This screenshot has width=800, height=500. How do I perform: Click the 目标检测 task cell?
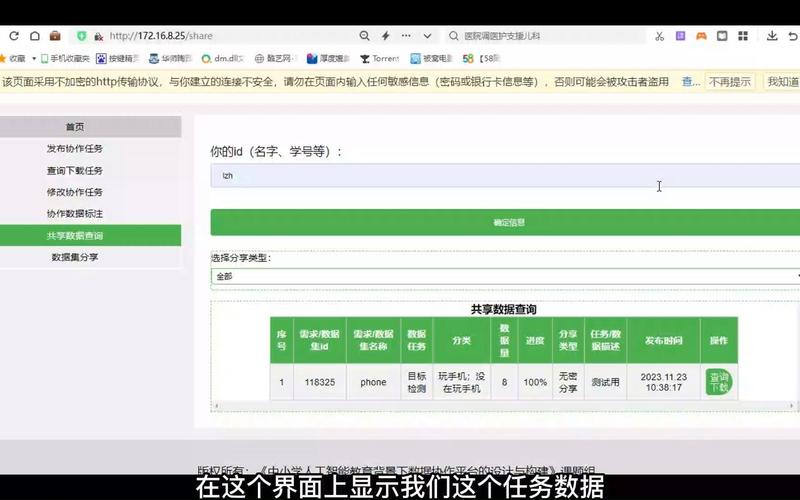(417, 382)
